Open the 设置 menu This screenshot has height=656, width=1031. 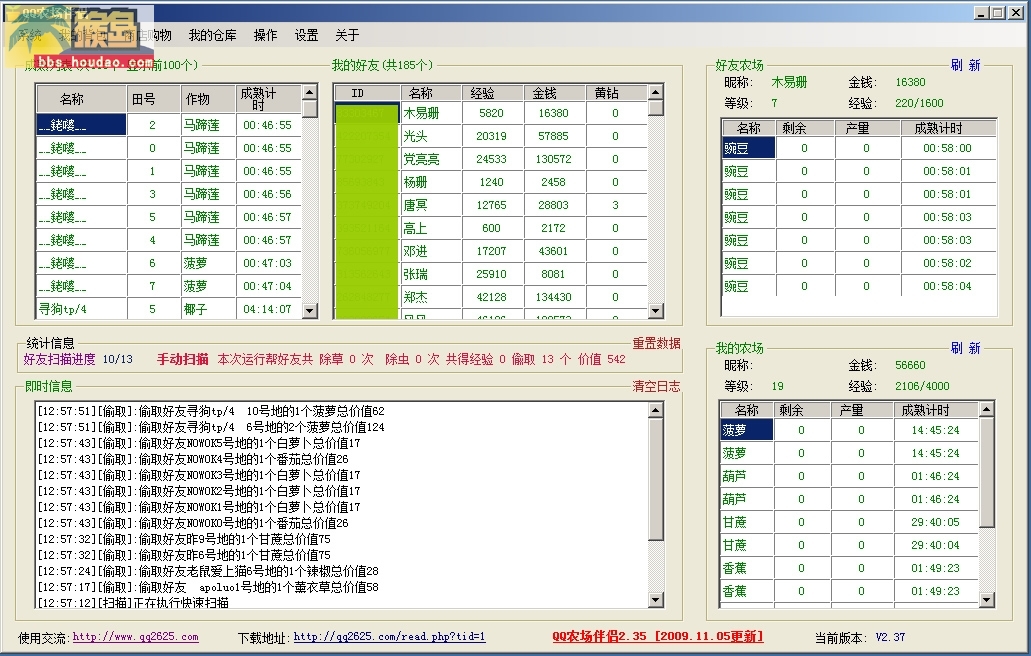pyautogui.click(x=306, y=35)
